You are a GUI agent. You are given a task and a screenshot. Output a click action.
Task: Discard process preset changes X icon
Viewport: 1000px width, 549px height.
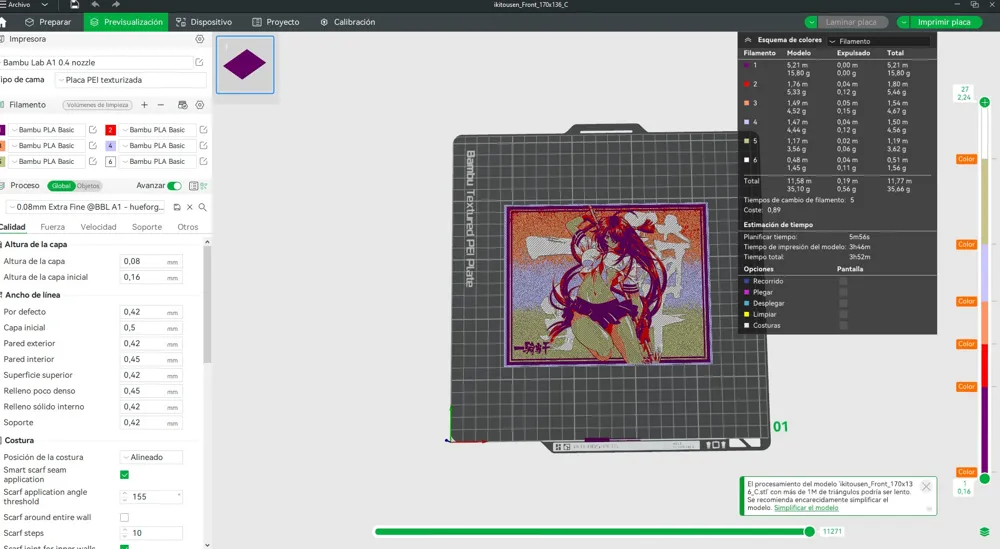click(189, 207)
